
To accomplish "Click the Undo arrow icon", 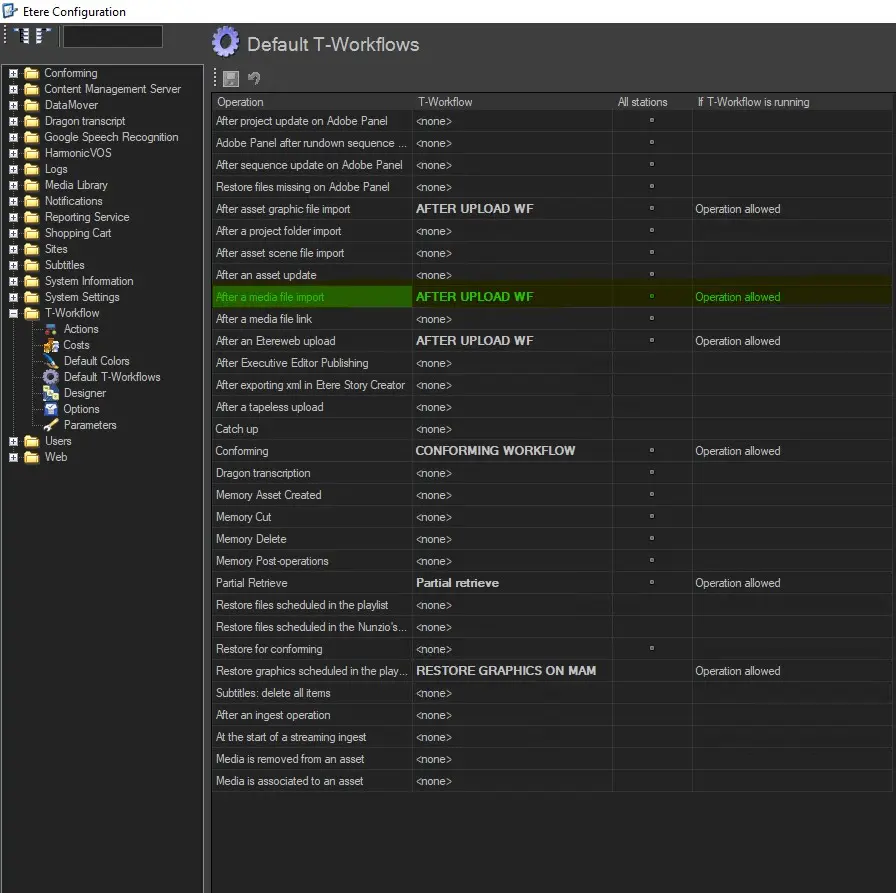I will [x=254, y=78].
